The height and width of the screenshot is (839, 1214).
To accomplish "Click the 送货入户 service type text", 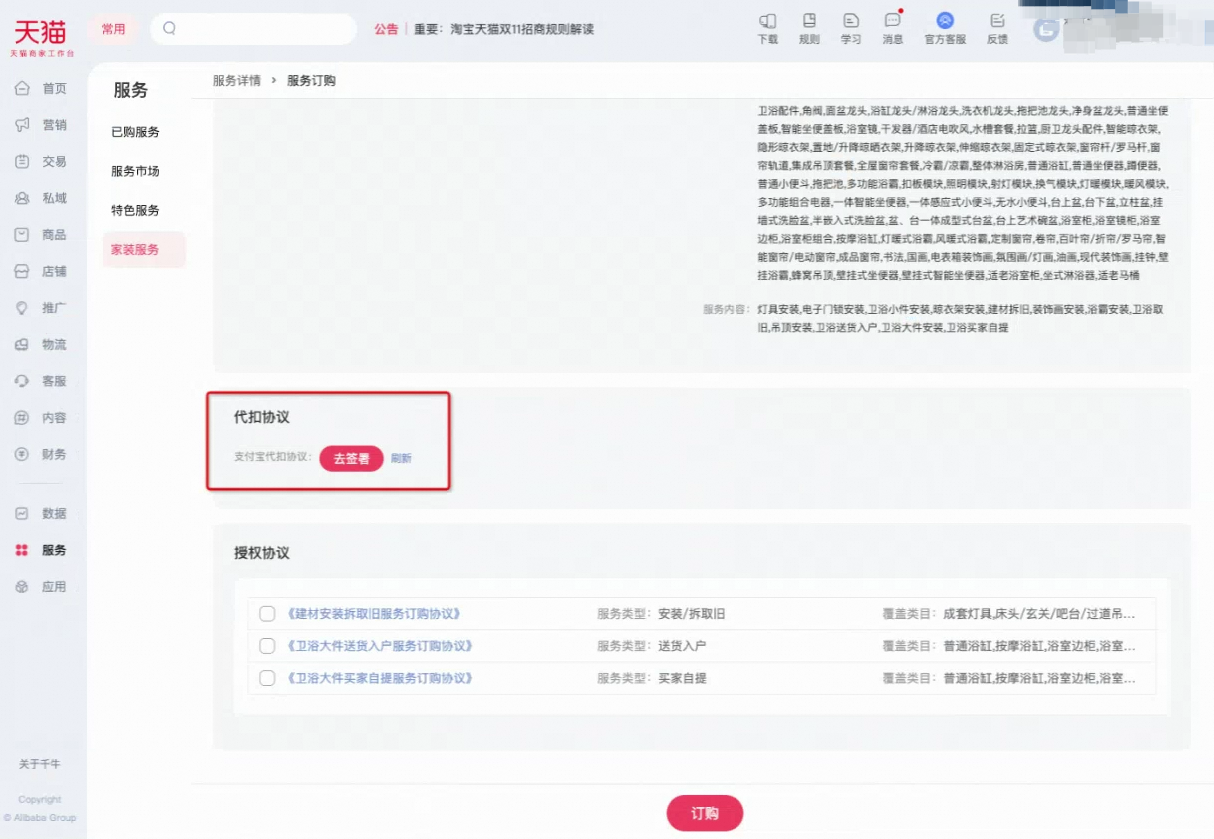I will pos(682,646).
